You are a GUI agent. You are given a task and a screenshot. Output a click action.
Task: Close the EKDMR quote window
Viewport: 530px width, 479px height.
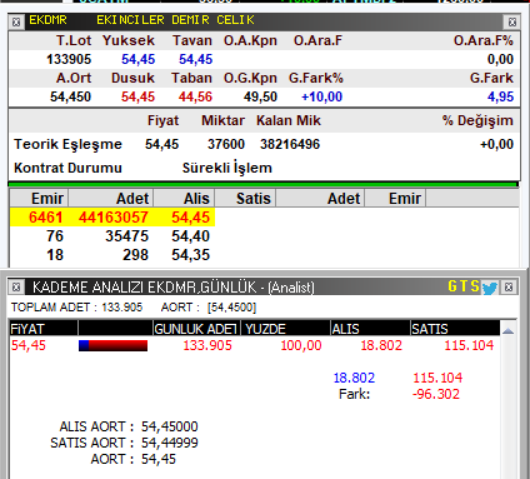pyautogui.click(x=512, y=22)
